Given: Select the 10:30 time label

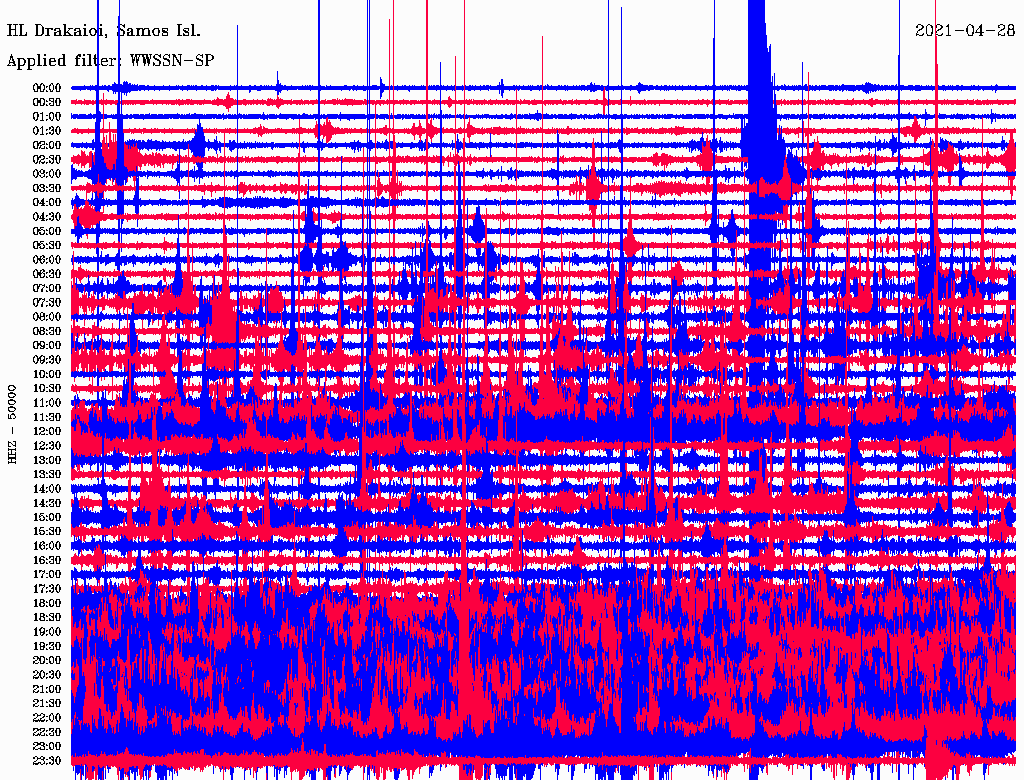Looking at the screenshot, I should 47,389.
